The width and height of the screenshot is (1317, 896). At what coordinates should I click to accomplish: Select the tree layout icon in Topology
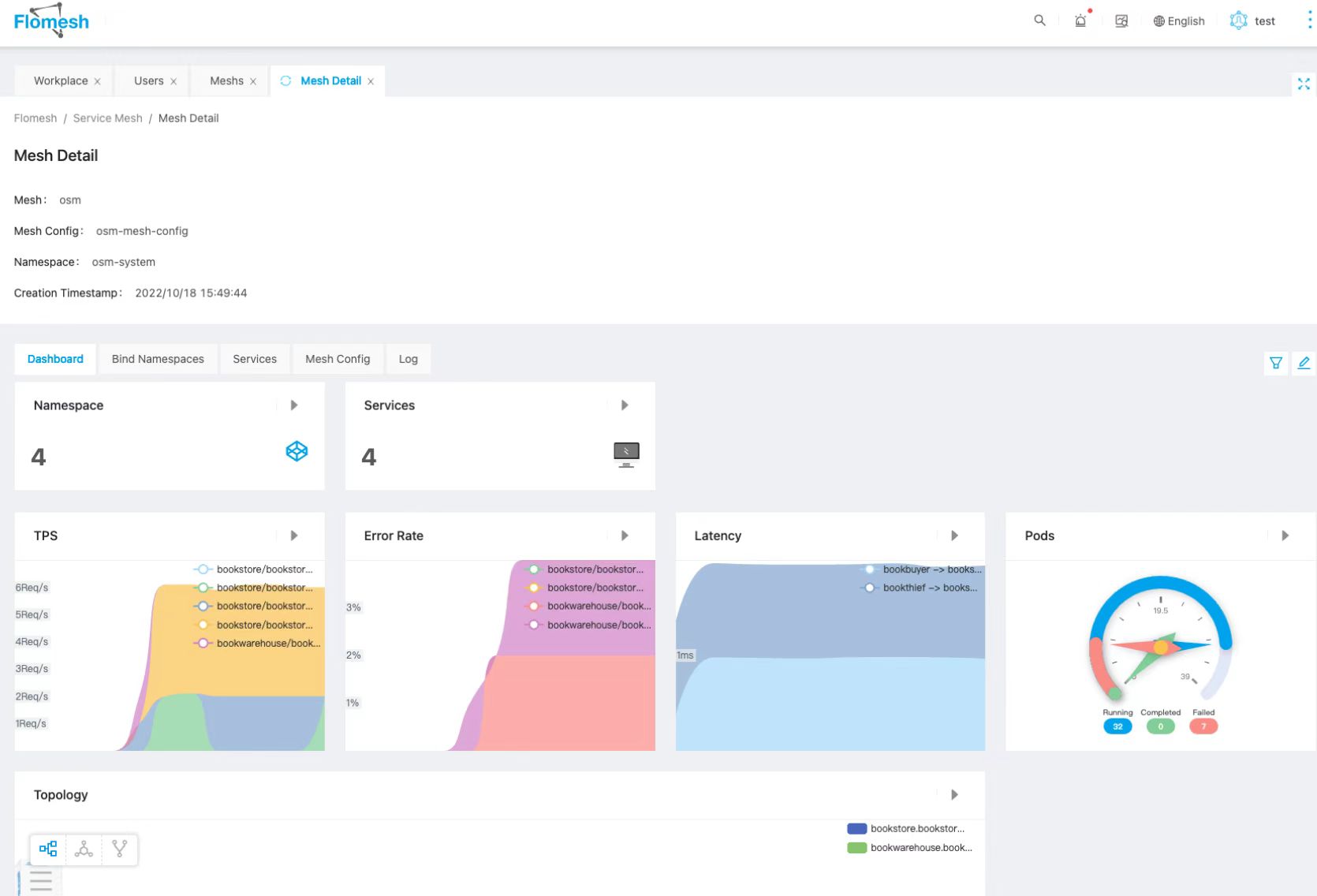[x=48, y=849]
